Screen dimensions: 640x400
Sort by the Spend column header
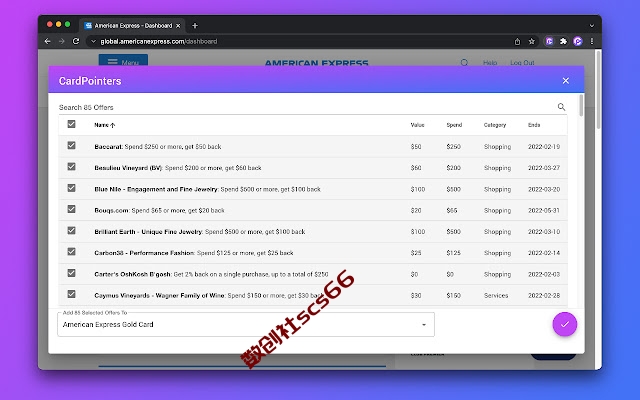click(x=454, y=125)
